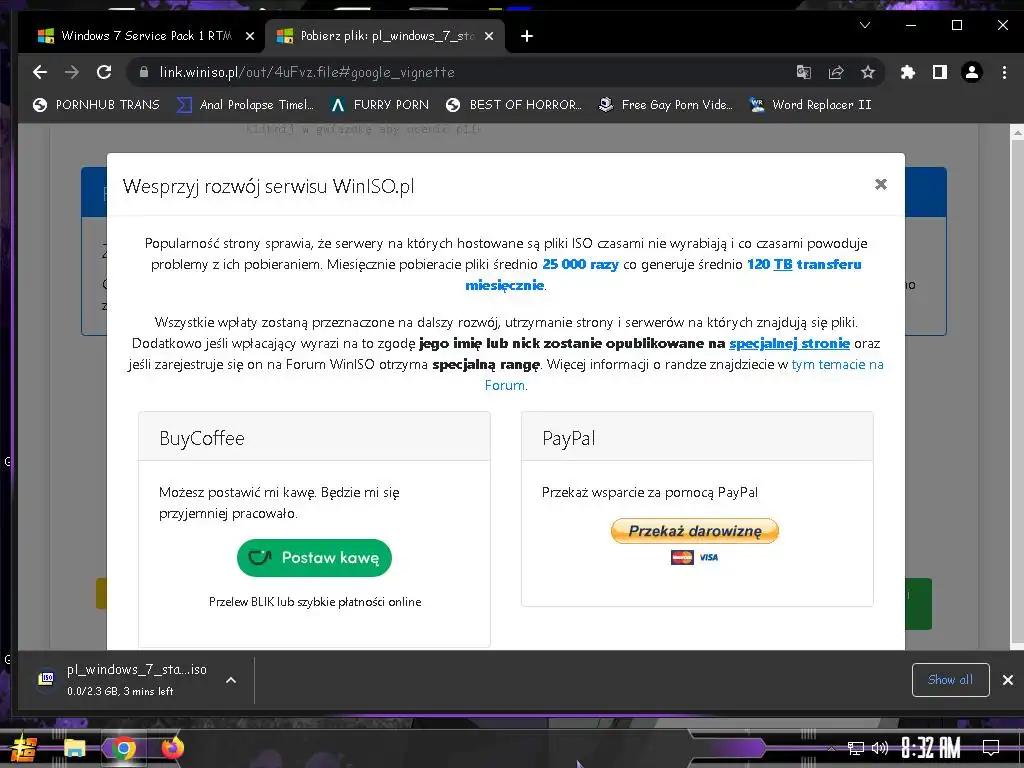Click Chrome icon in taskbar
This screenshot has width=1024, height=768.
click(x=123, y=748)
